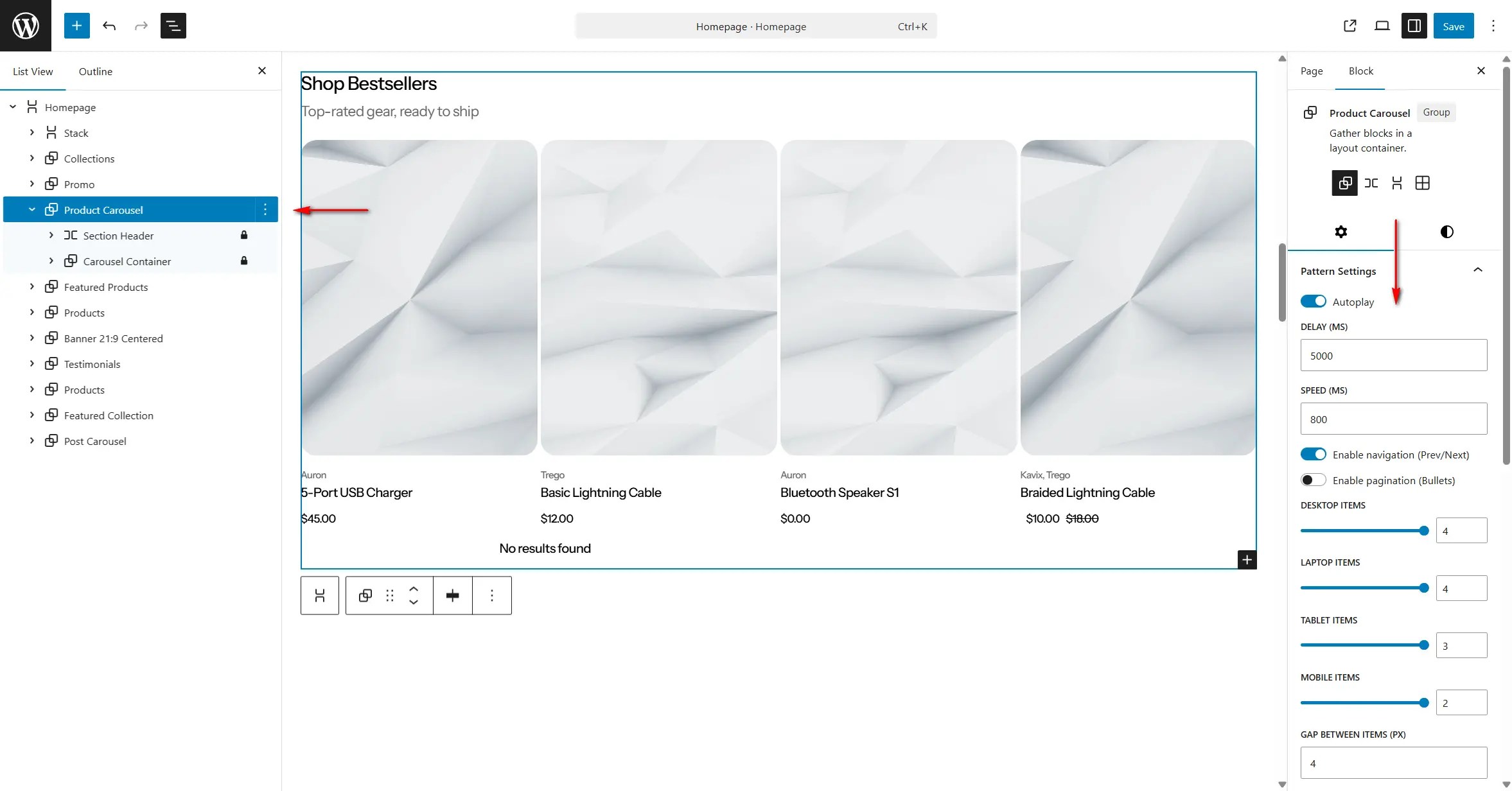Select Testimonials in list view
The image size is (1512, 791).
point(92,364)
